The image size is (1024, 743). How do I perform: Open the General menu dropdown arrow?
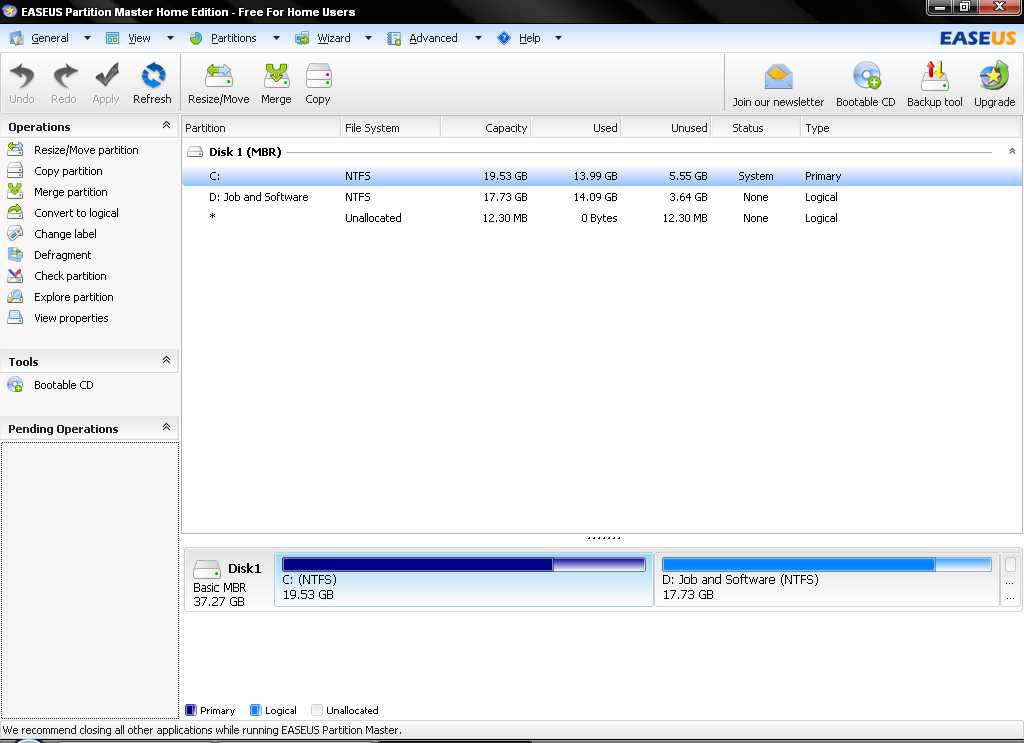coord(87,38)
